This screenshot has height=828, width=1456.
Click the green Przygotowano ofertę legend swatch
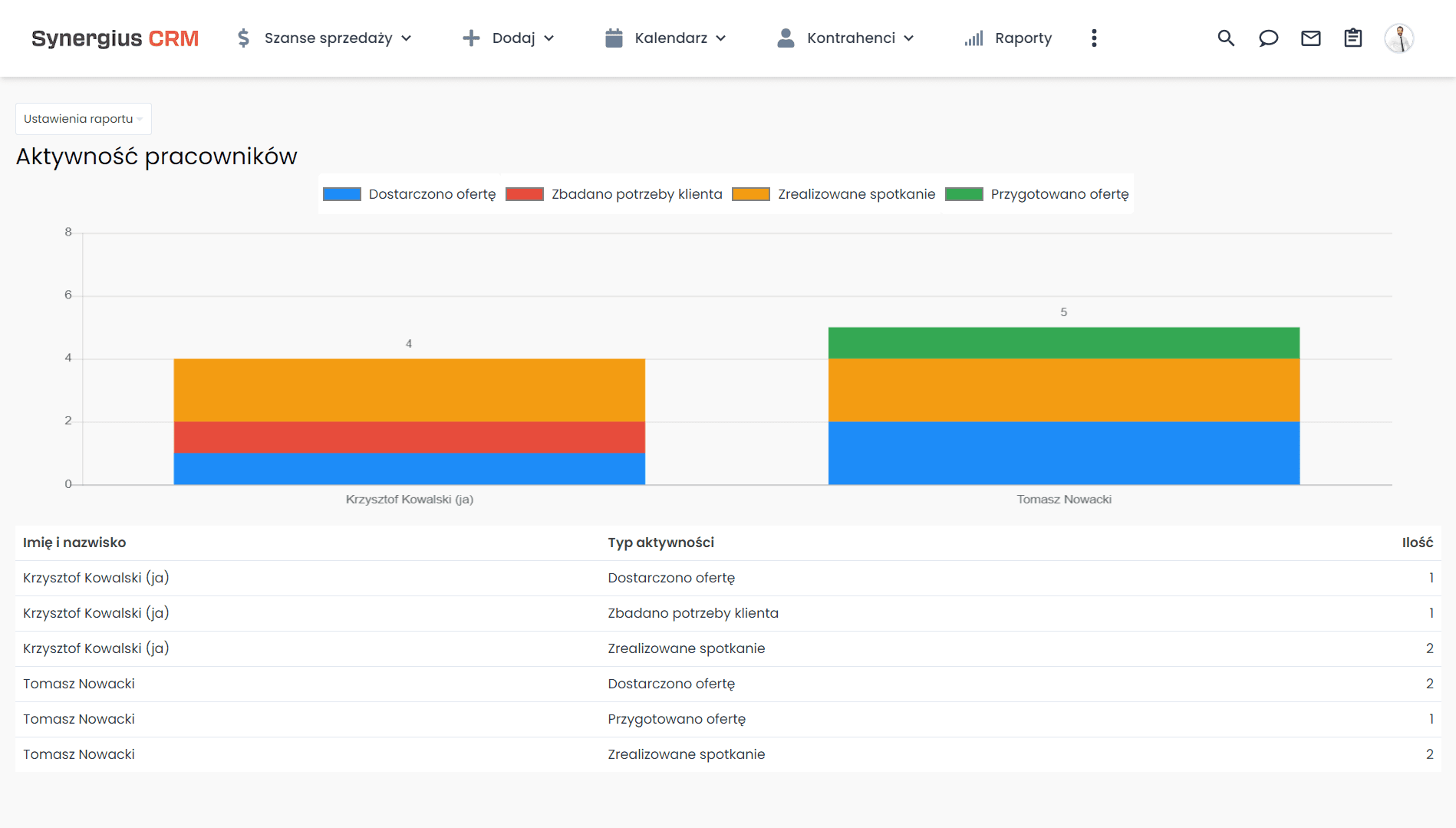(964, 194)
